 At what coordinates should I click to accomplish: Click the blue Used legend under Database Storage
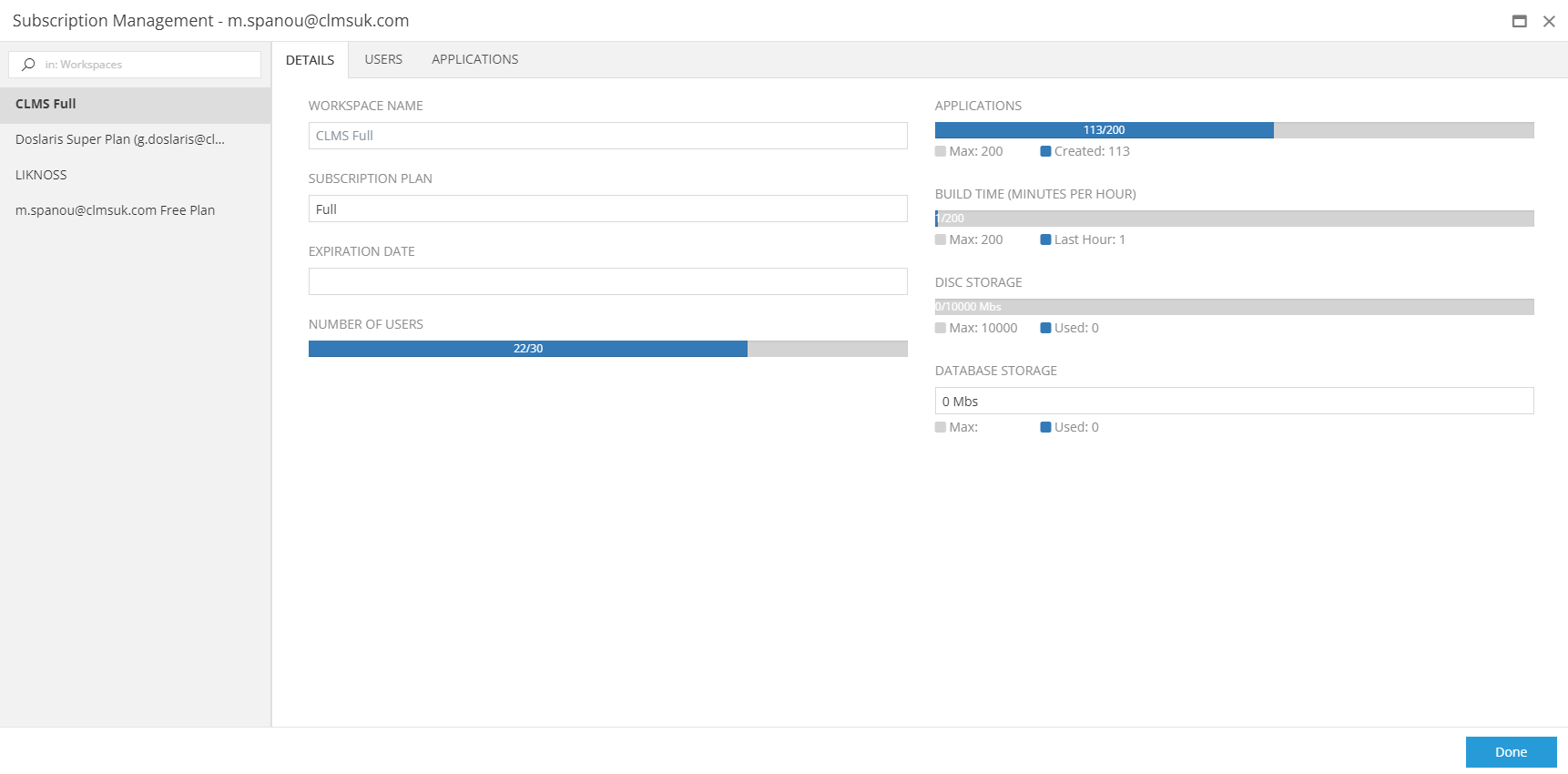point(1045,428)
